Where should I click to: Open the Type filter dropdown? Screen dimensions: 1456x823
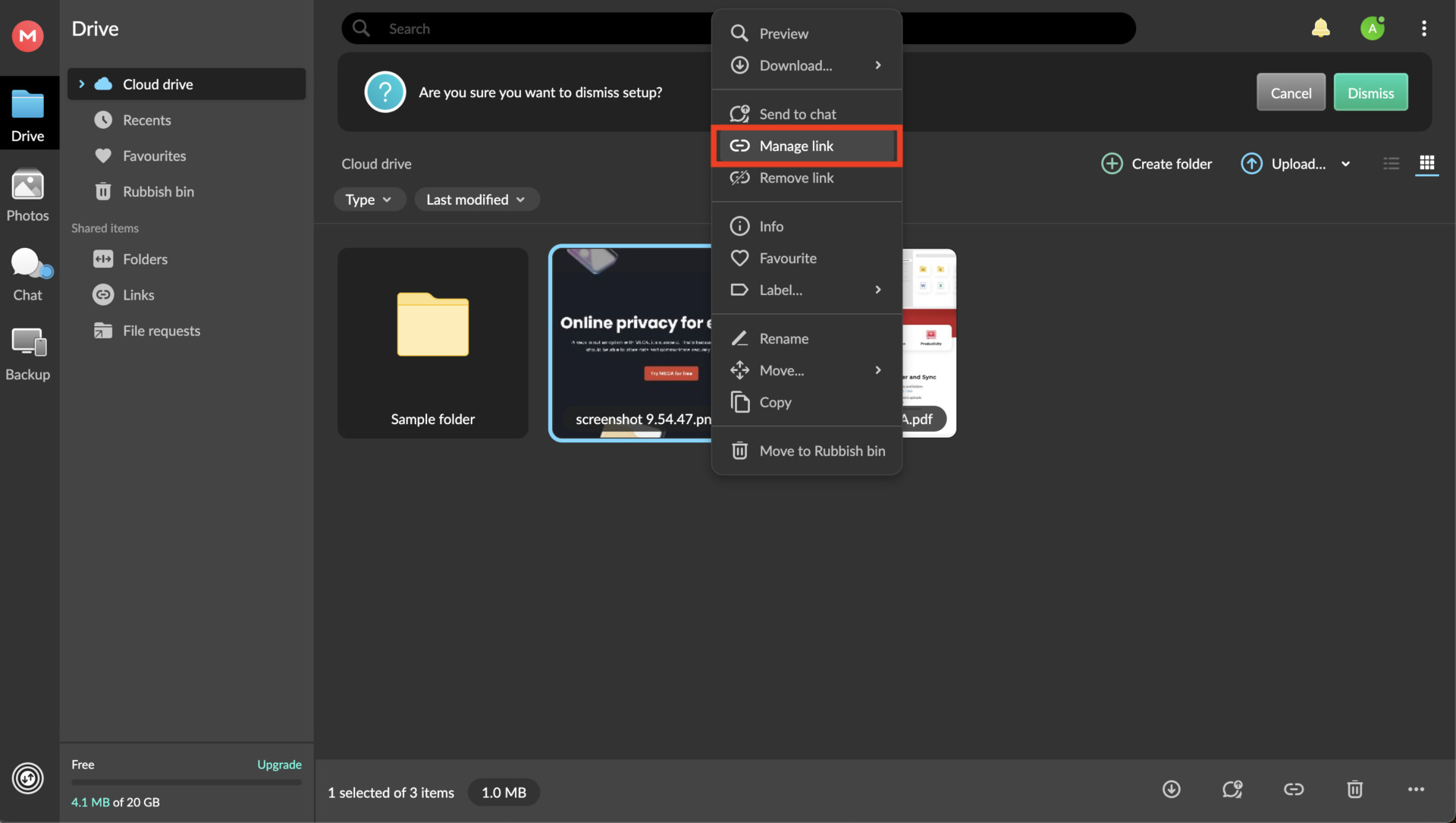pyautogui.click(x=369, y=199)
